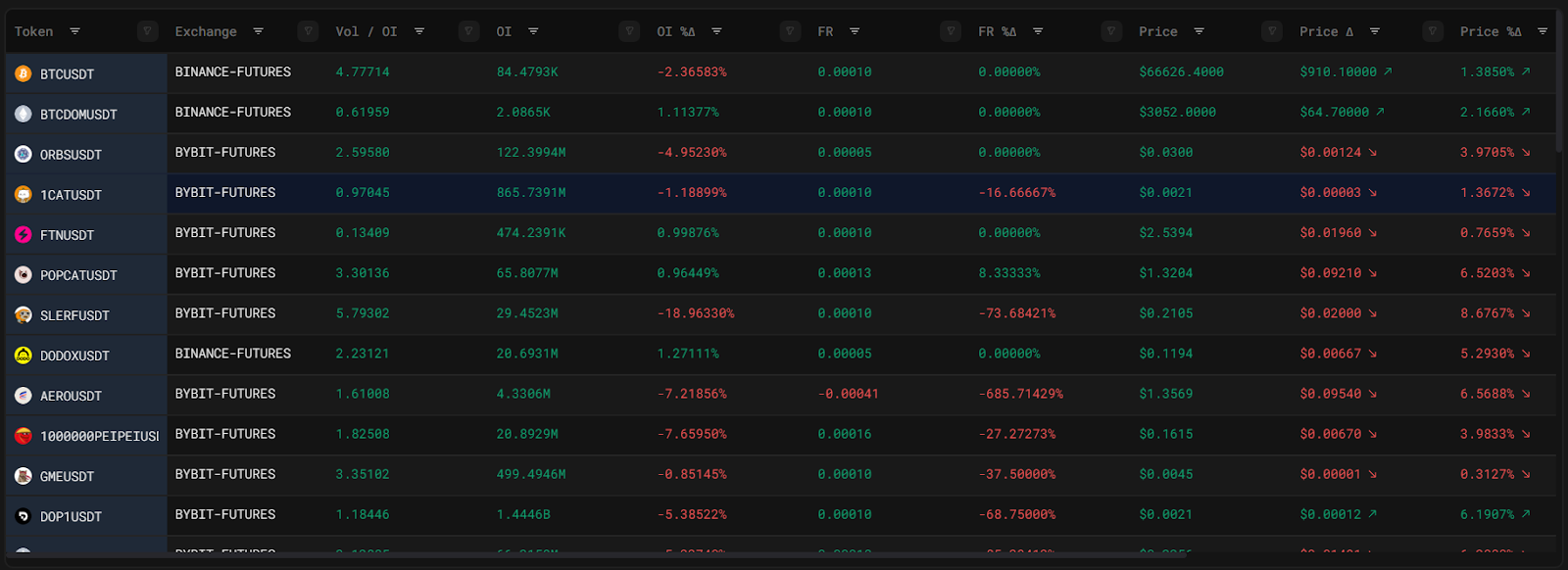Open the Token column filter dropdown

point(147,31)
